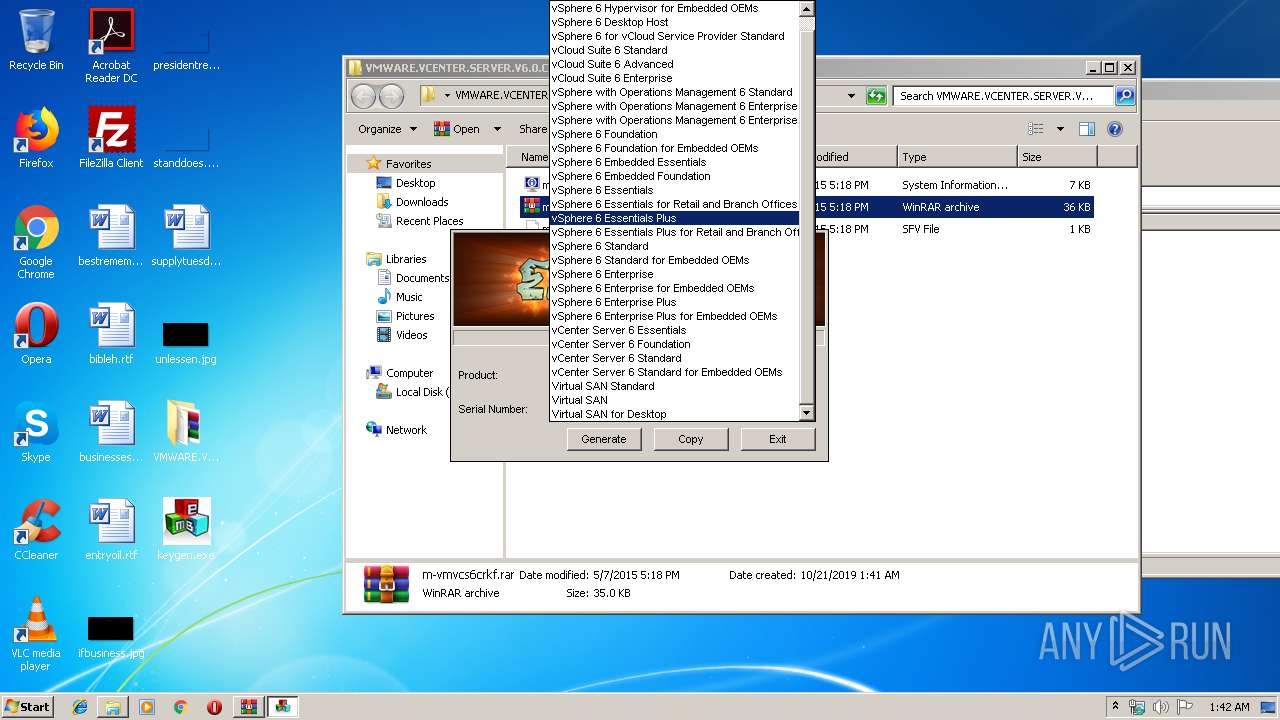This screenshot has width=1280, height=720.
Task: Launch Acrobat Reader DC from the desktop
Action: 111,46
